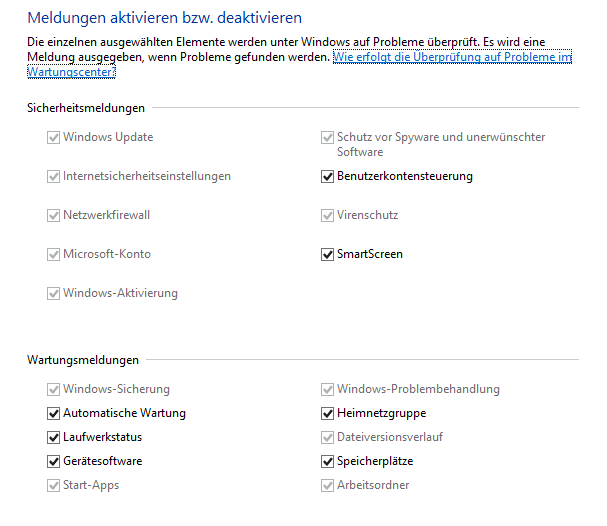Disable the Speicherplätze checkbox
Viewport: 607px width, 526px height.
[x=328, y=461]
